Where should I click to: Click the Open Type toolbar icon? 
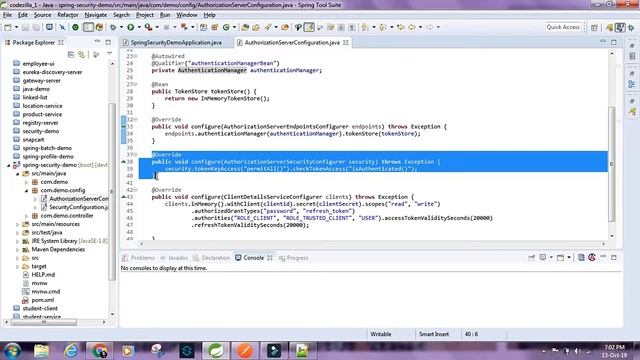tap(245, 27)
